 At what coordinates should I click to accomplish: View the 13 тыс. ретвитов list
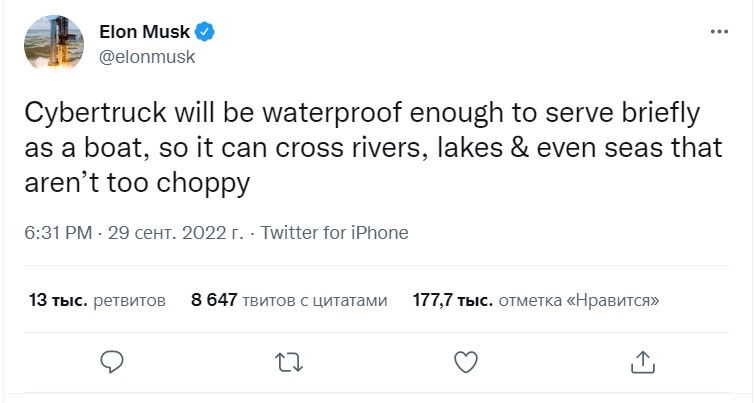97,300
